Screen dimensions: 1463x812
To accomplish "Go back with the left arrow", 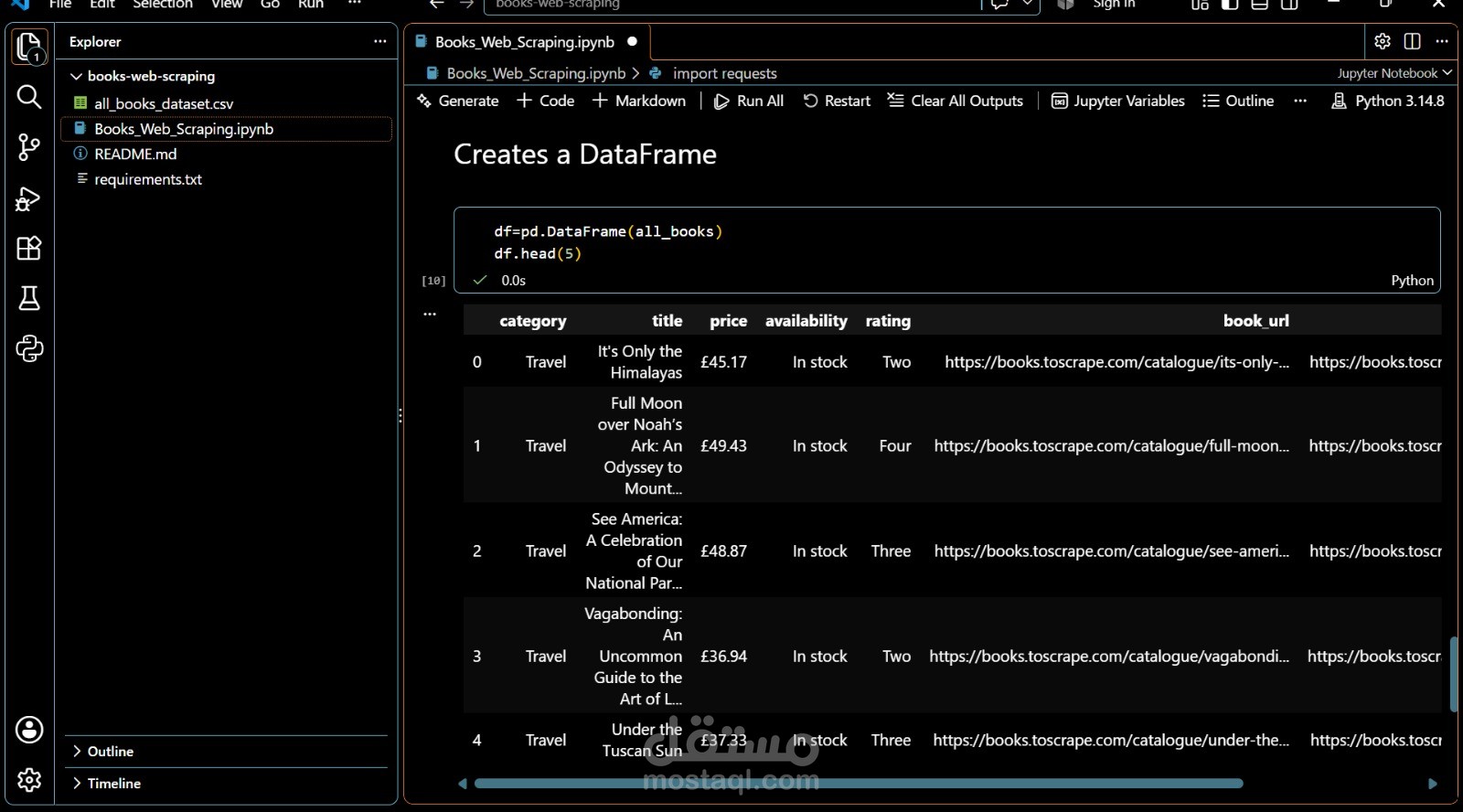I will pyautogui.click(x=437, y=4).
